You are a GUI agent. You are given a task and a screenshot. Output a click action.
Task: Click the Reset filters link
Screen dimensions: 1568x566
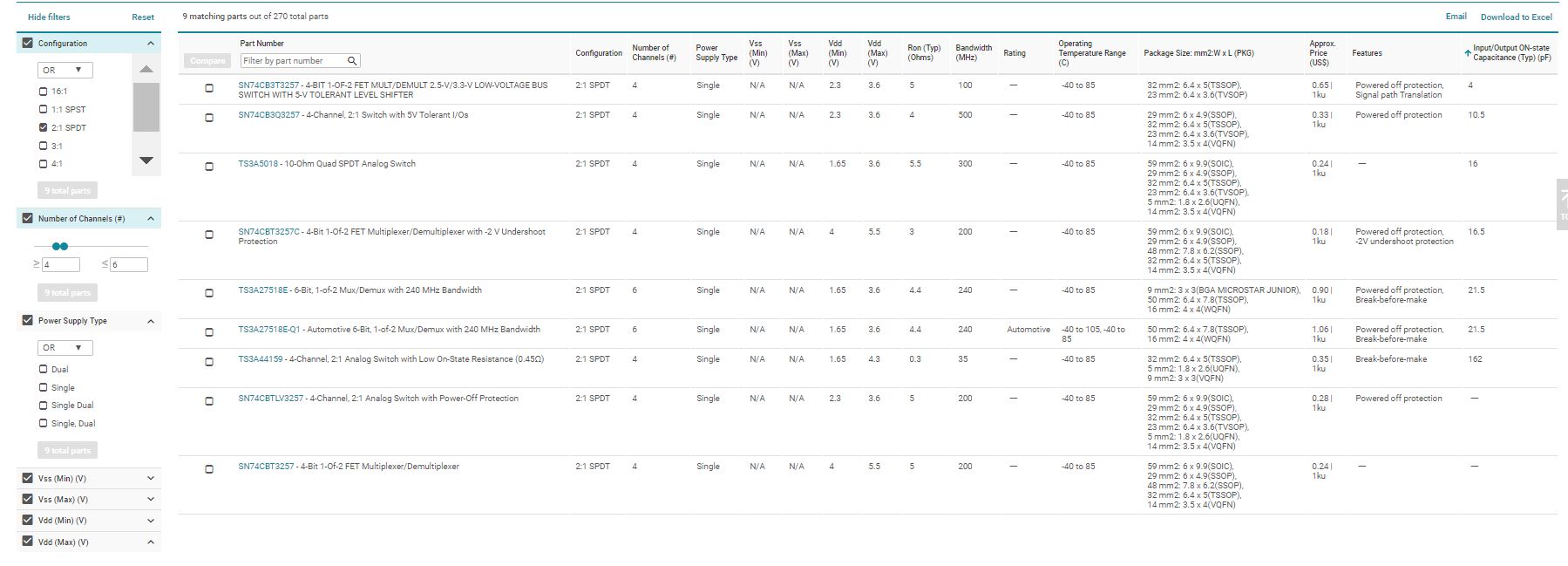coord(143,17)
